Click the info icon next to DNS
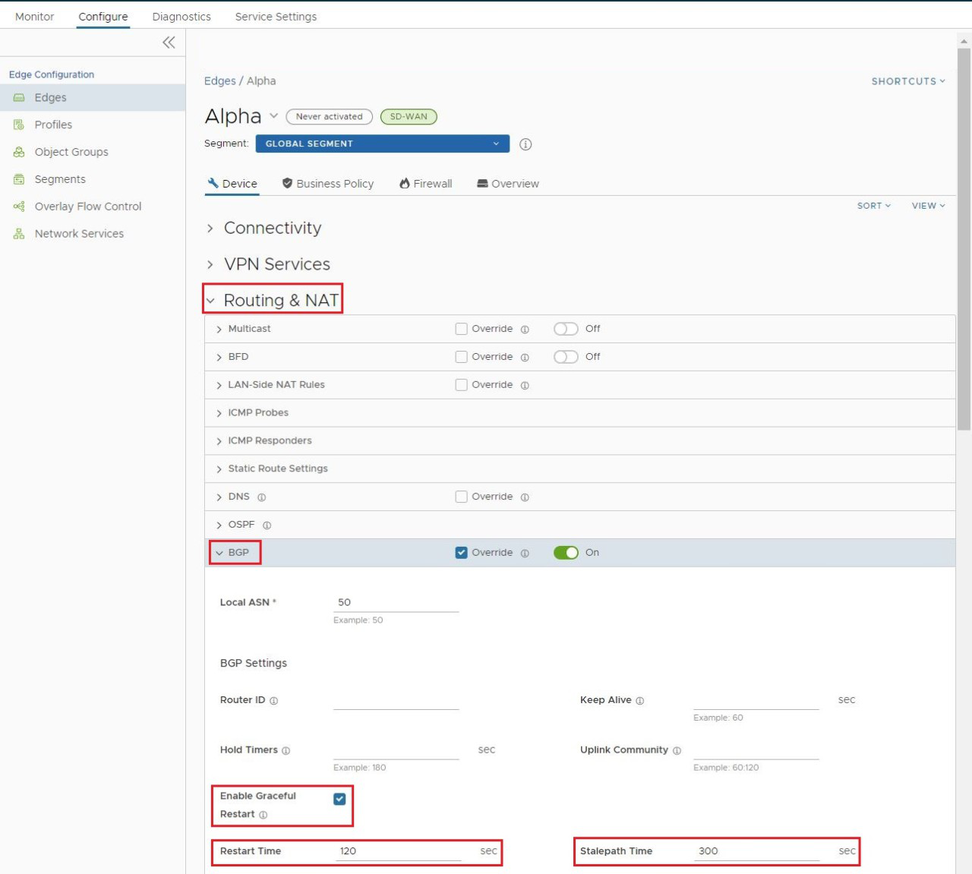The width and height of the screenshot is (972, 874). [x=260, y=496]
